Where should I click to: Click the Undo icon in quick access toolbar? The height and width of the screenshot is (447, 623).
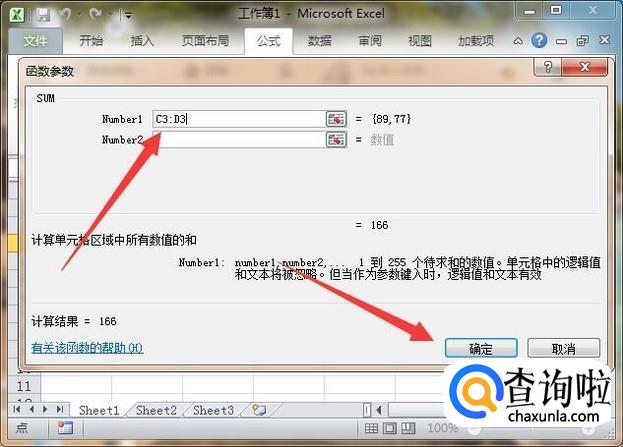tap(65, 15)
